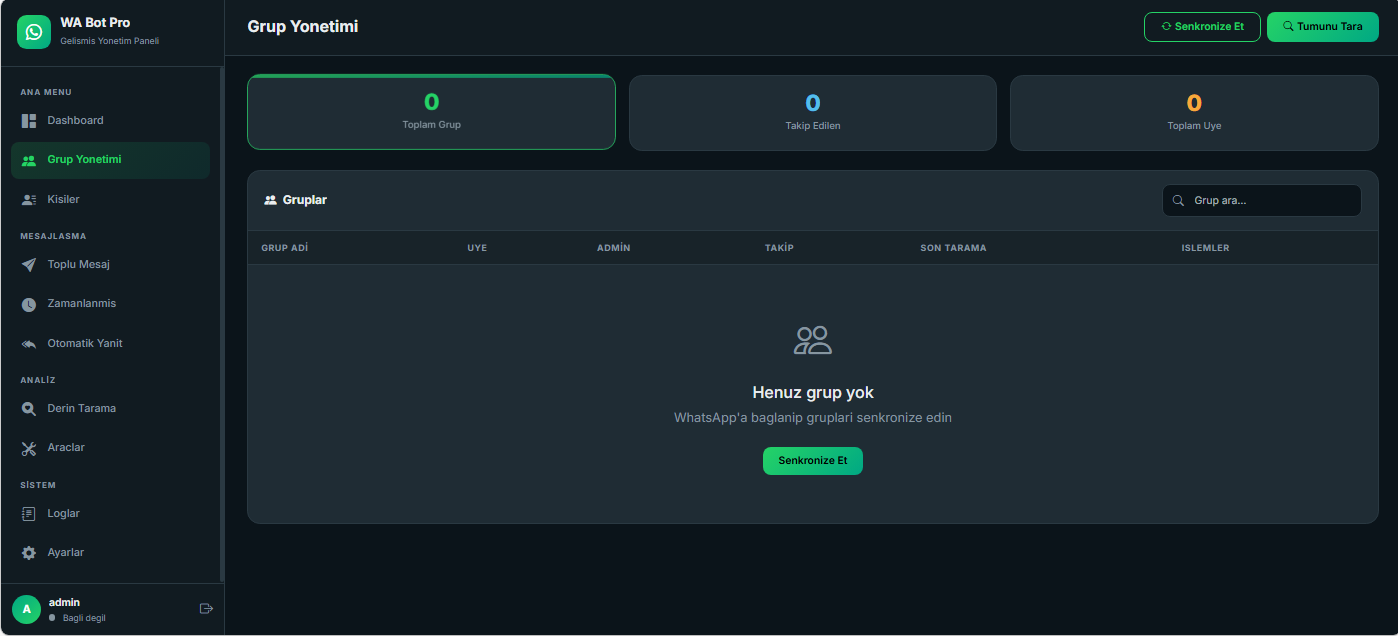Image resolution: width=1398 pixels, height=636 pixels.
Task: Open Ayarlar settings page
Action: [x=66, y=552]
